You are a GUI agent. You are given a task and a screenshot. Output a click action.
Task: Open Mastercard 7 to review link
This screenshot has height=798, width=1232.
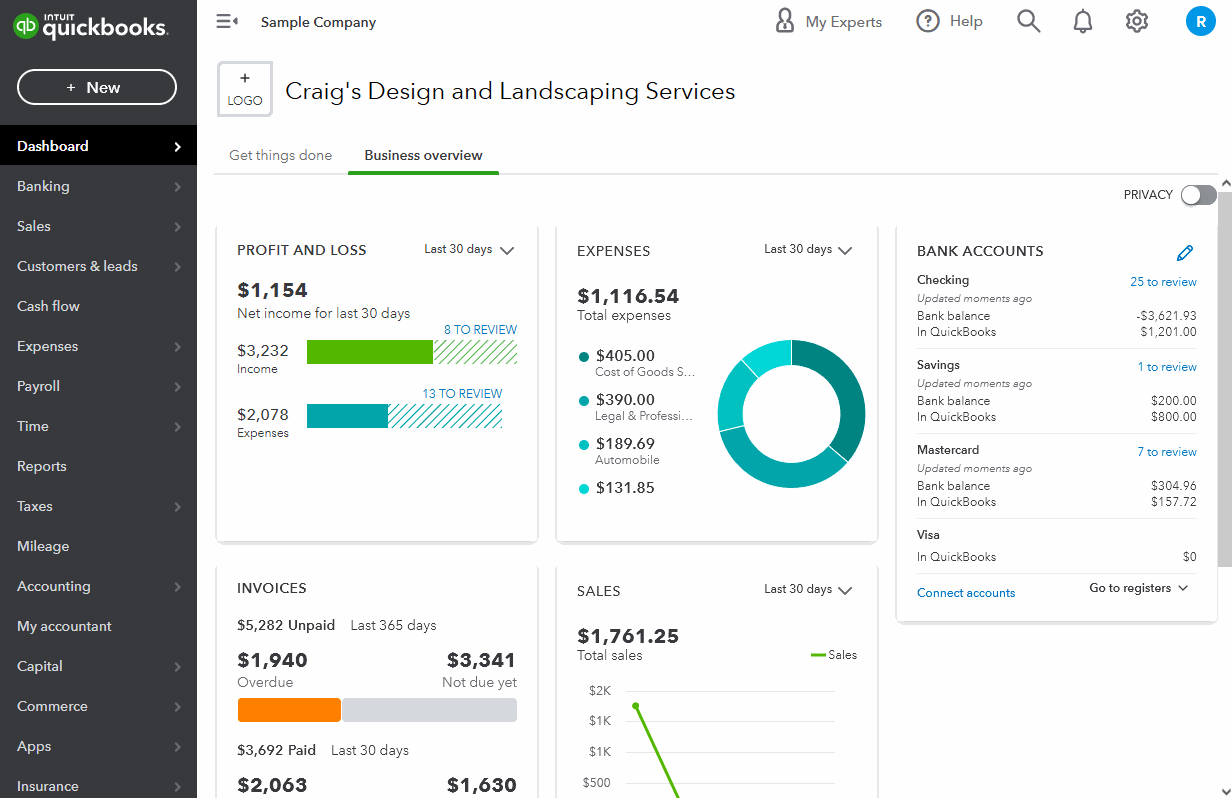point(1167,452)
